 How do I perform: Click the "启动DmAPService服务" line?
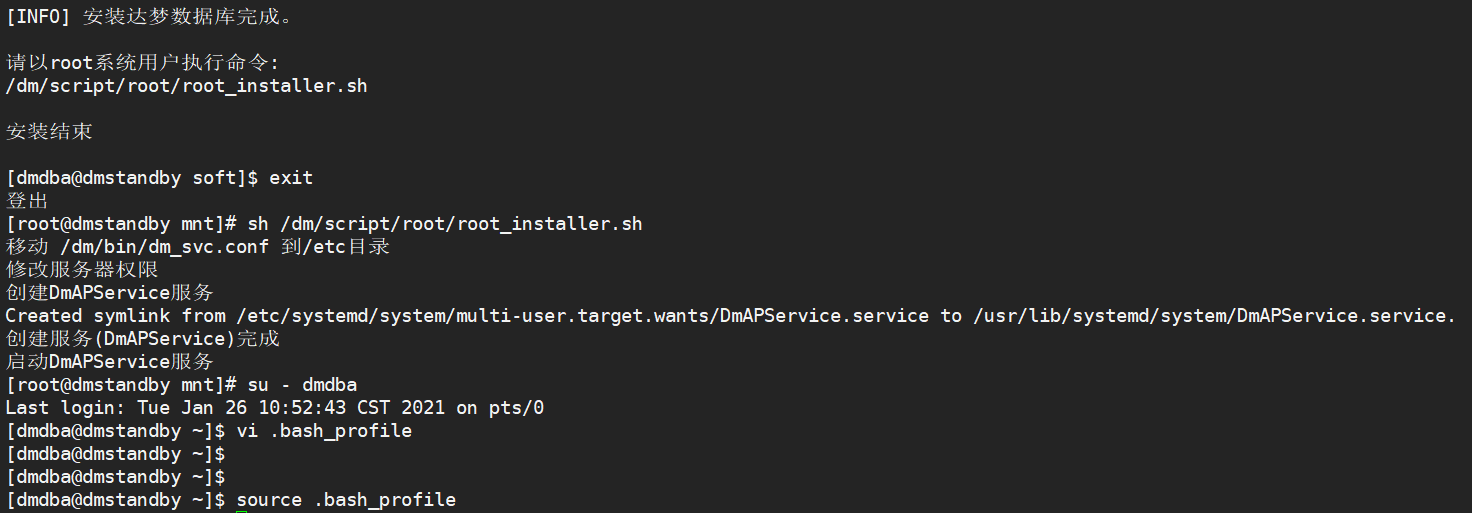[x=110, y=362]
